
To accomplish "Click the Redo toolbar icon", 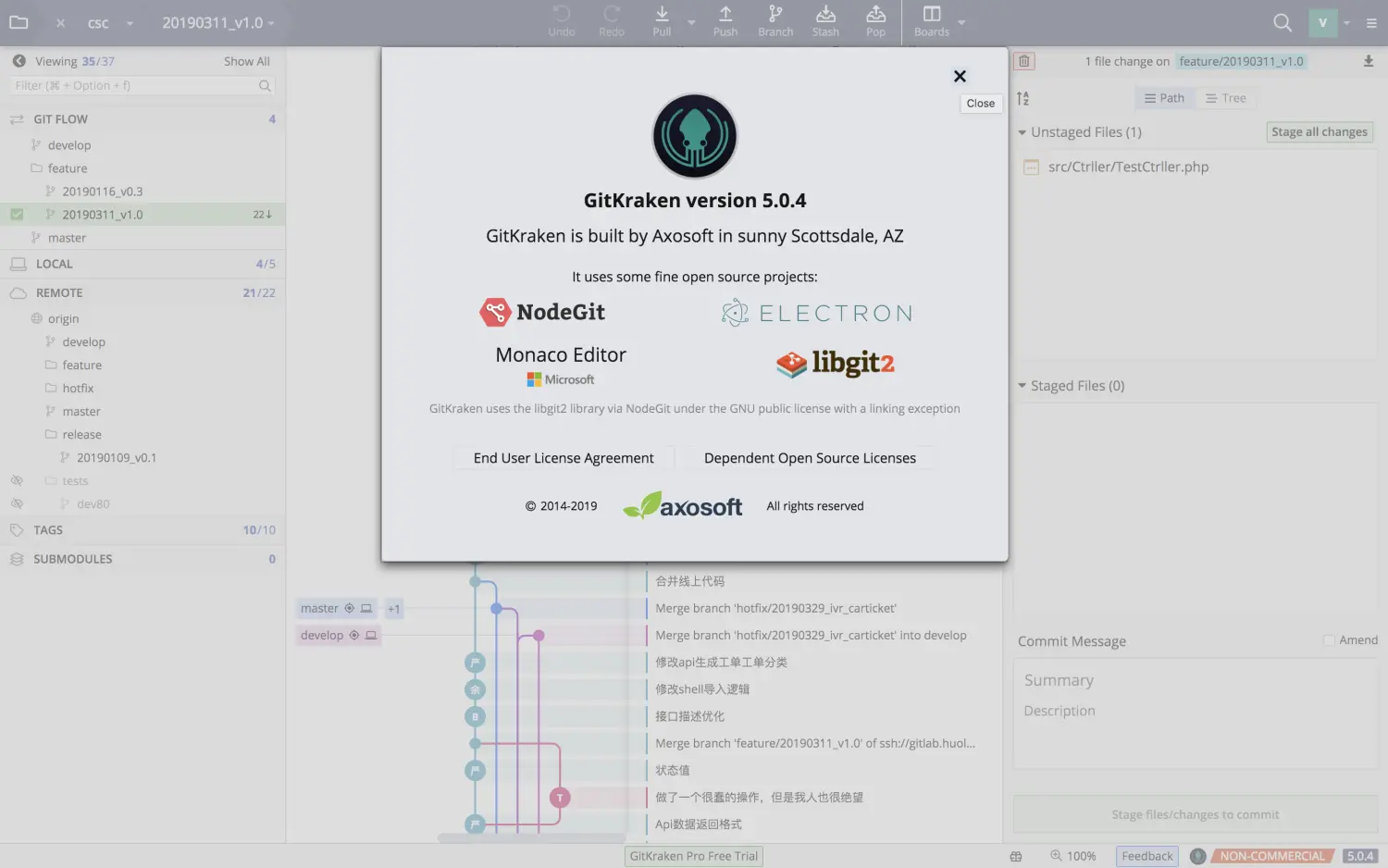I will click(x=612, y=21).
